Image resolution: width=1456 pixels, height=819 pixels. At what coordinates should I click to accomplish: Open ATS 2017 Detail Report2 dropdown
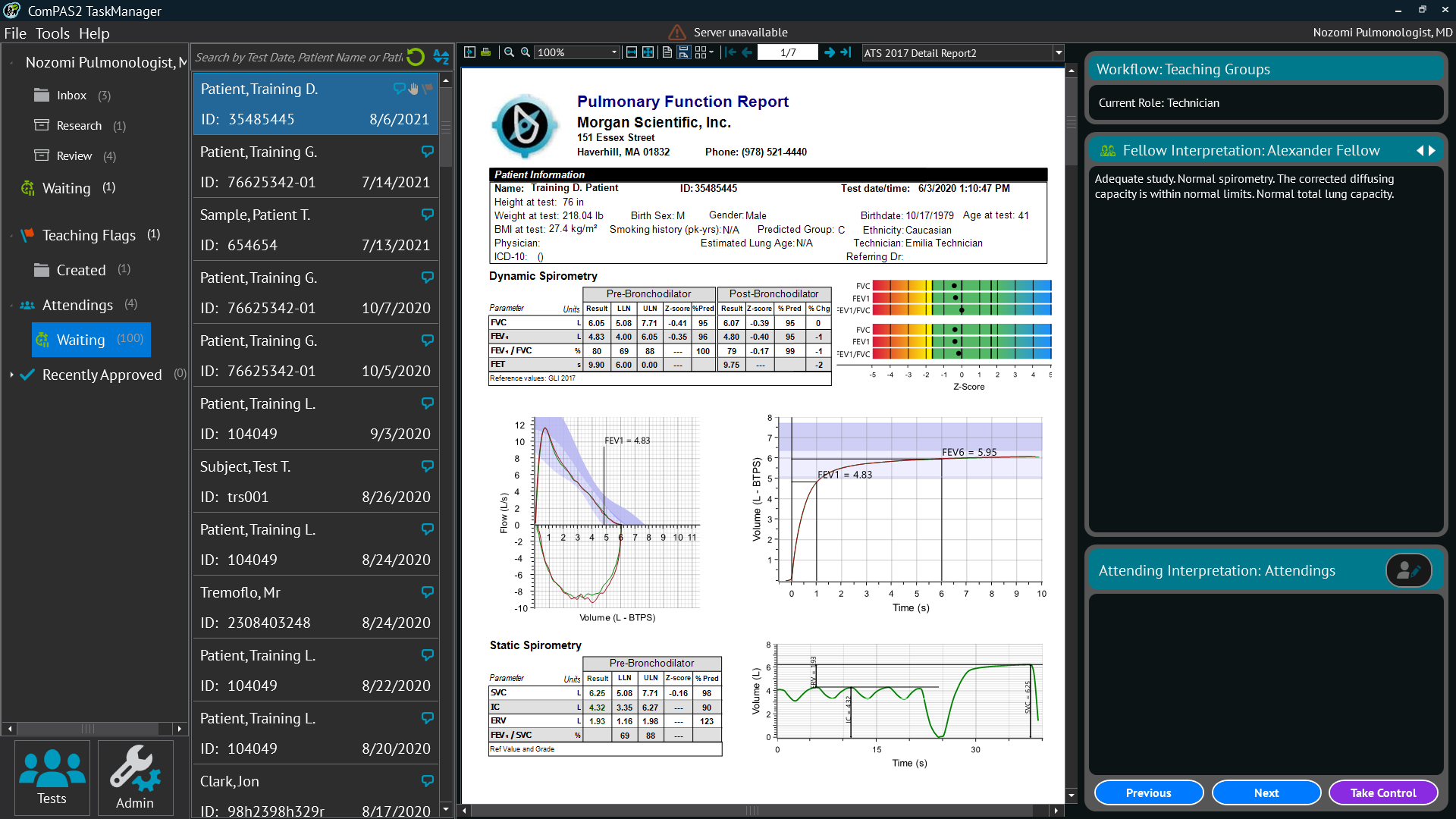point(1058,52)
